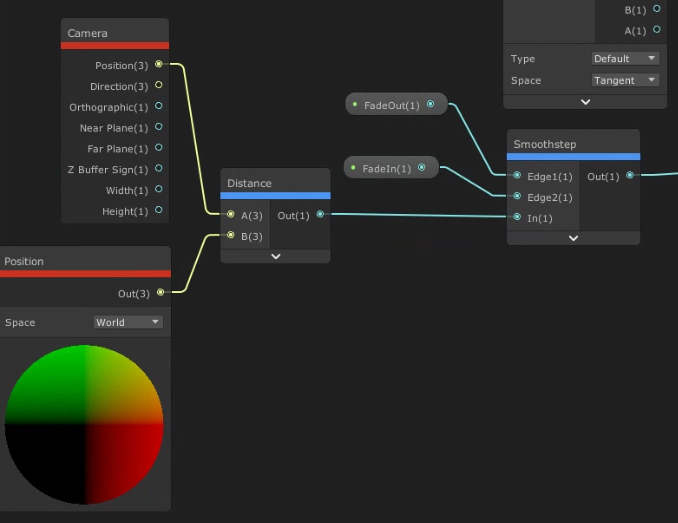The image size is (678, 523).
Task: Open the Space dropdown set to World
Action: [x=128, y=322]
